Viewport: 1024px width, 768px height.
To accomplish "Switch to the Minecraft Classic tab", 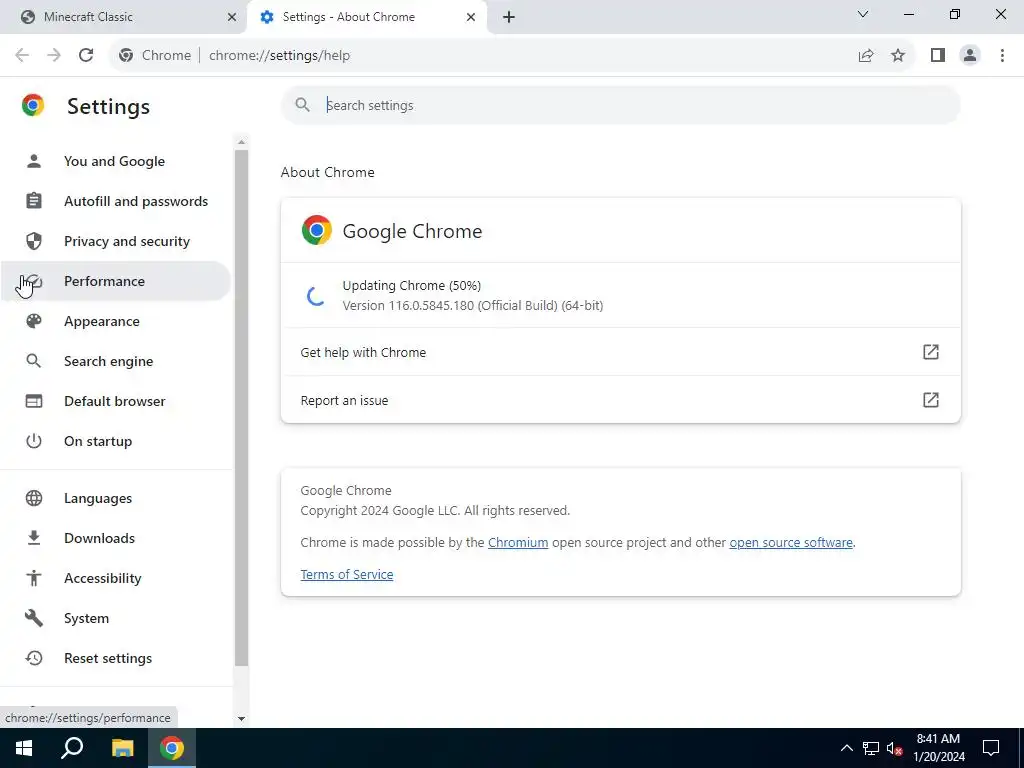I will (x=124, y=17).
